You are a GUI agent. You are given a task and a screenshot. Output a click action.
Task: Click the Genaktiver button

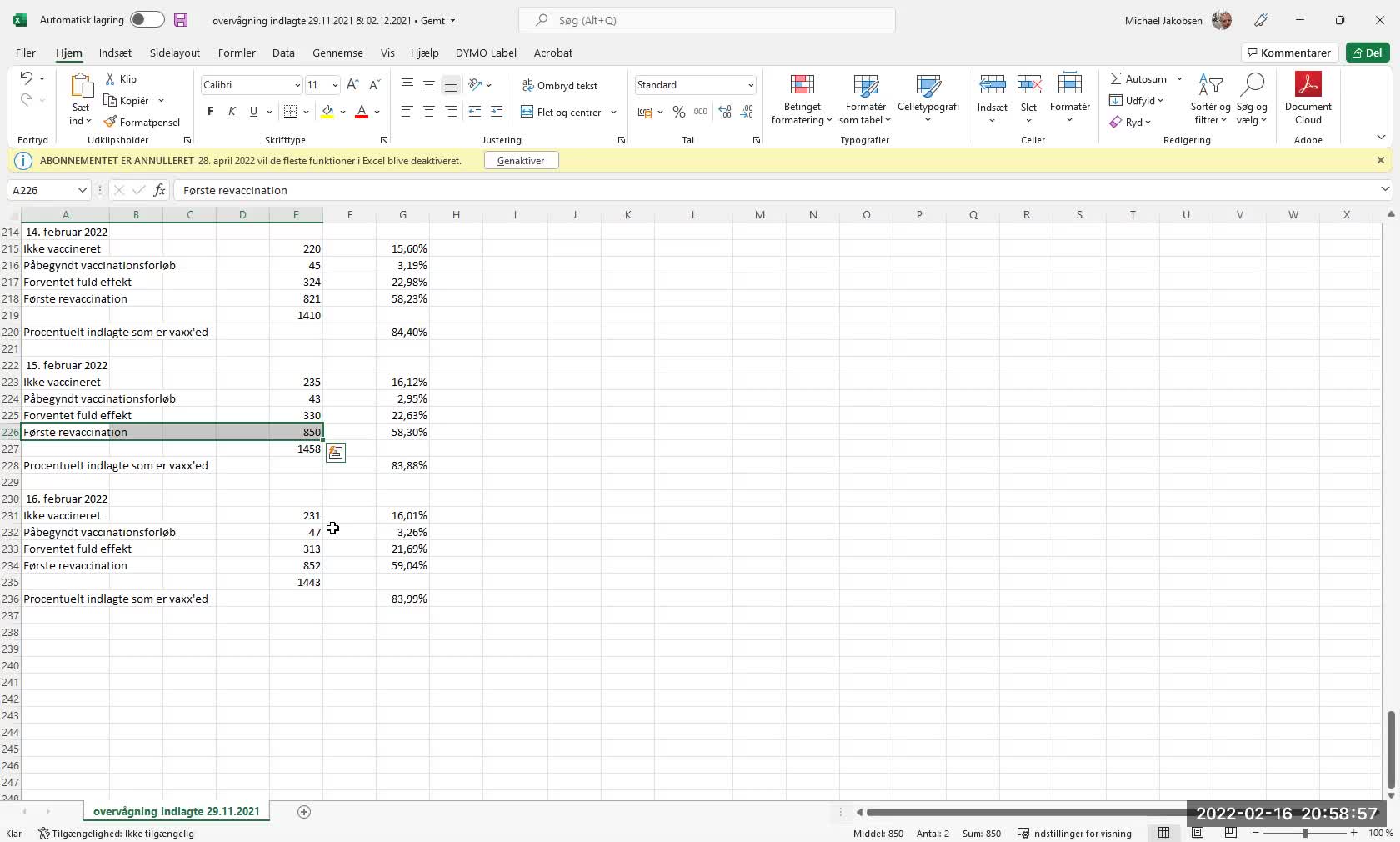pyautogui.click(x=521, y=160)
